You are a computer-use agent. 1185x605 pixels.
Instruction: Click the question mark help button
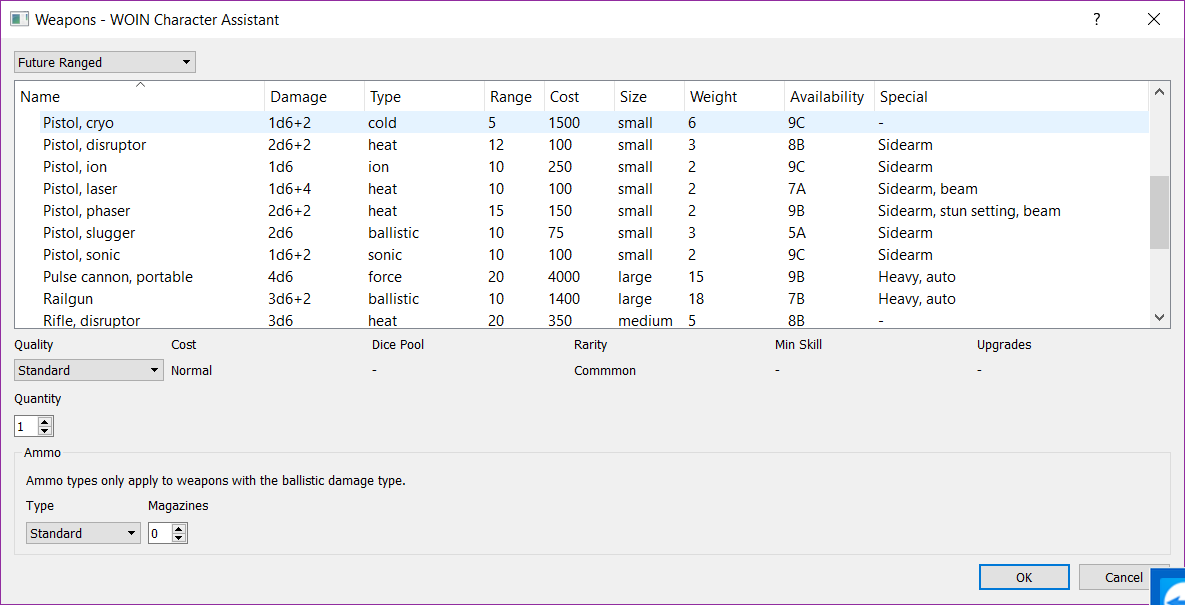[x=1097, y=20]
